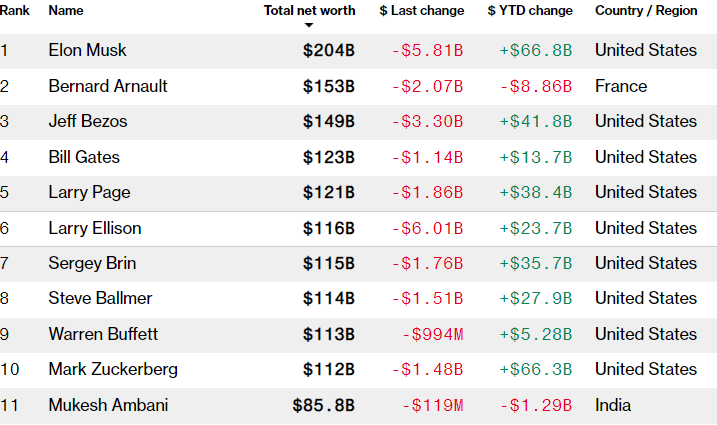Image resolution: width=717 pixels, height=425 pixels.
Task: Click France in the Country column
Action: click(x=620, y=86)
